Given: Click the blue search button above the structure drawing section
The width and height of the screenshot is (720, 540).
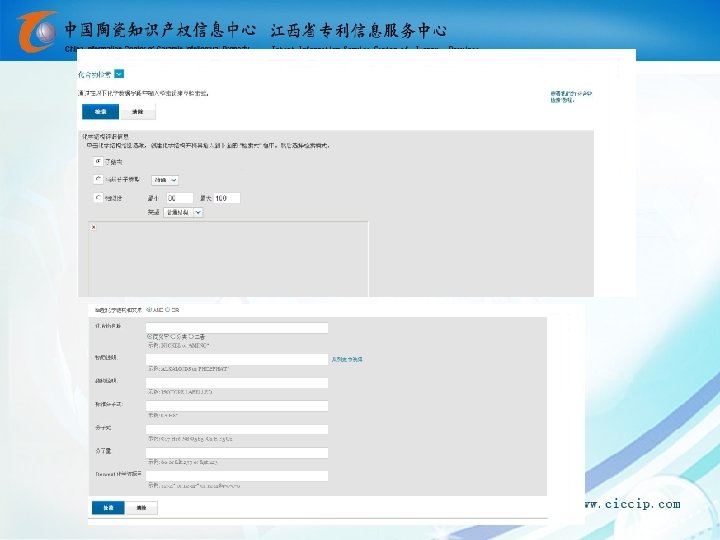Looking at the screenshot, I should click(x=101, y=112).
